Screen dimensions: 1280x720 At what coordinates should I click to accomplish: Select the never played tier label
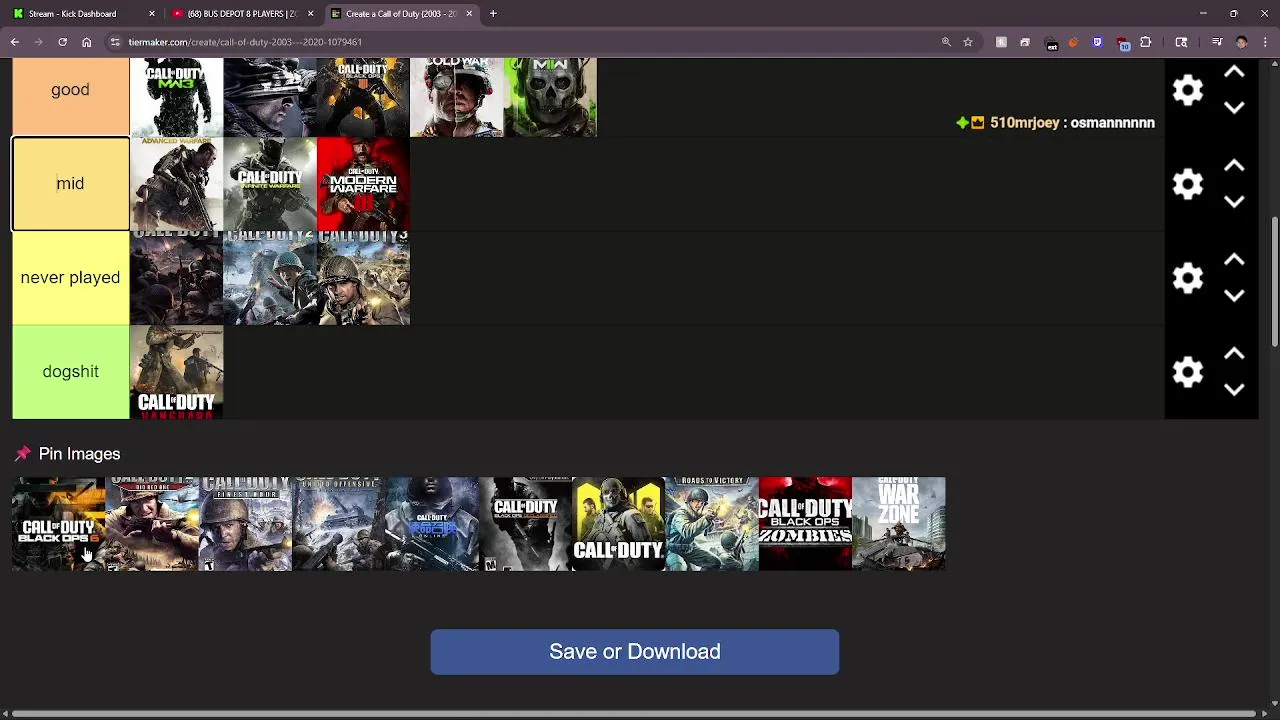70,278
